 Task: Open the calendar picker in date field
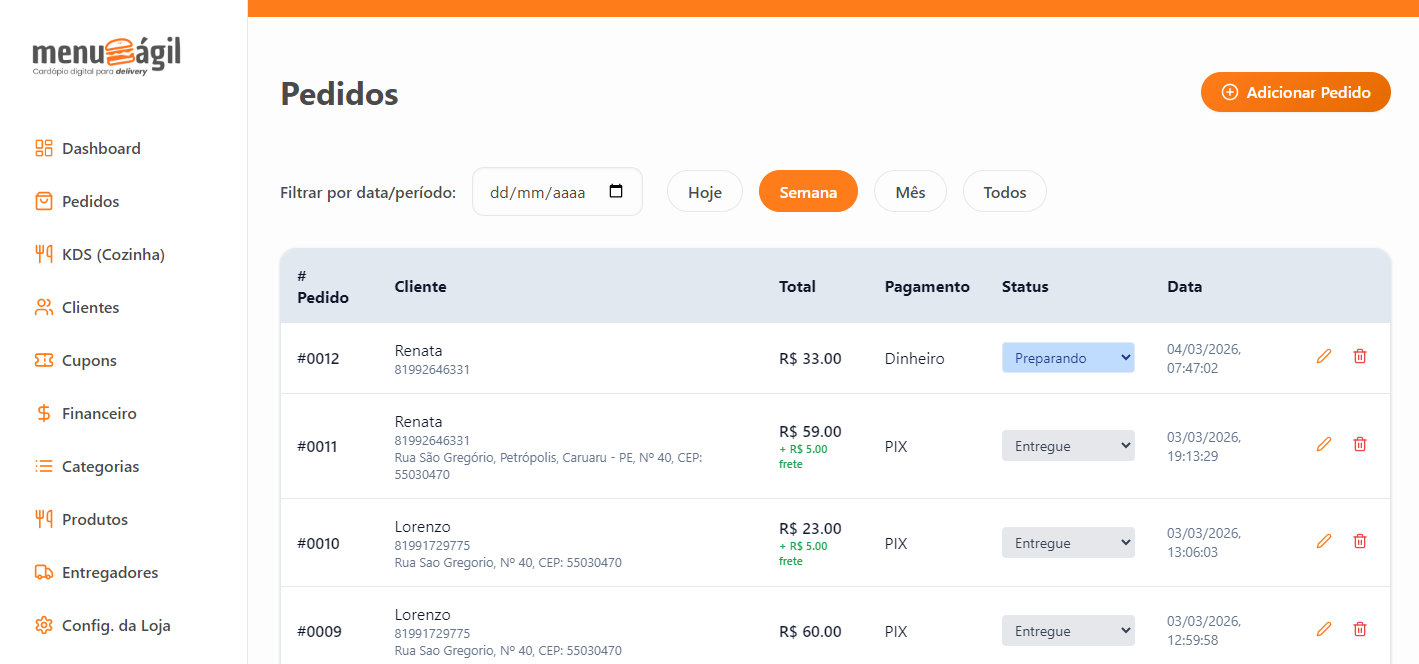616,192
